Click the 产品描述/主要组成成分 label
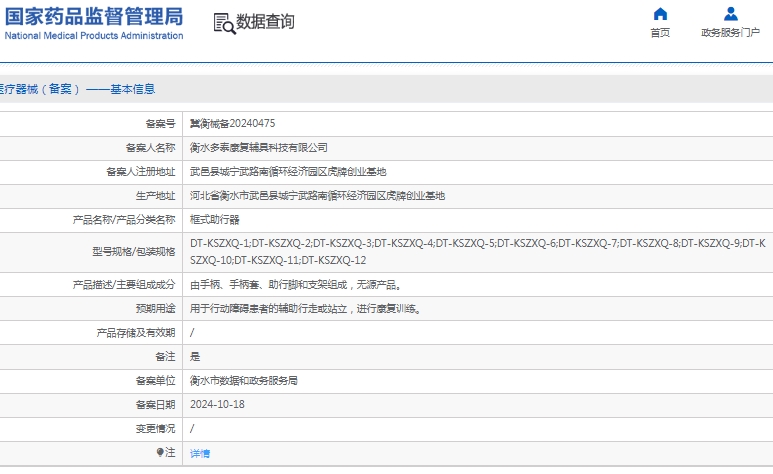The height and width of the screenshot is (474, 773). coord(124,285)
